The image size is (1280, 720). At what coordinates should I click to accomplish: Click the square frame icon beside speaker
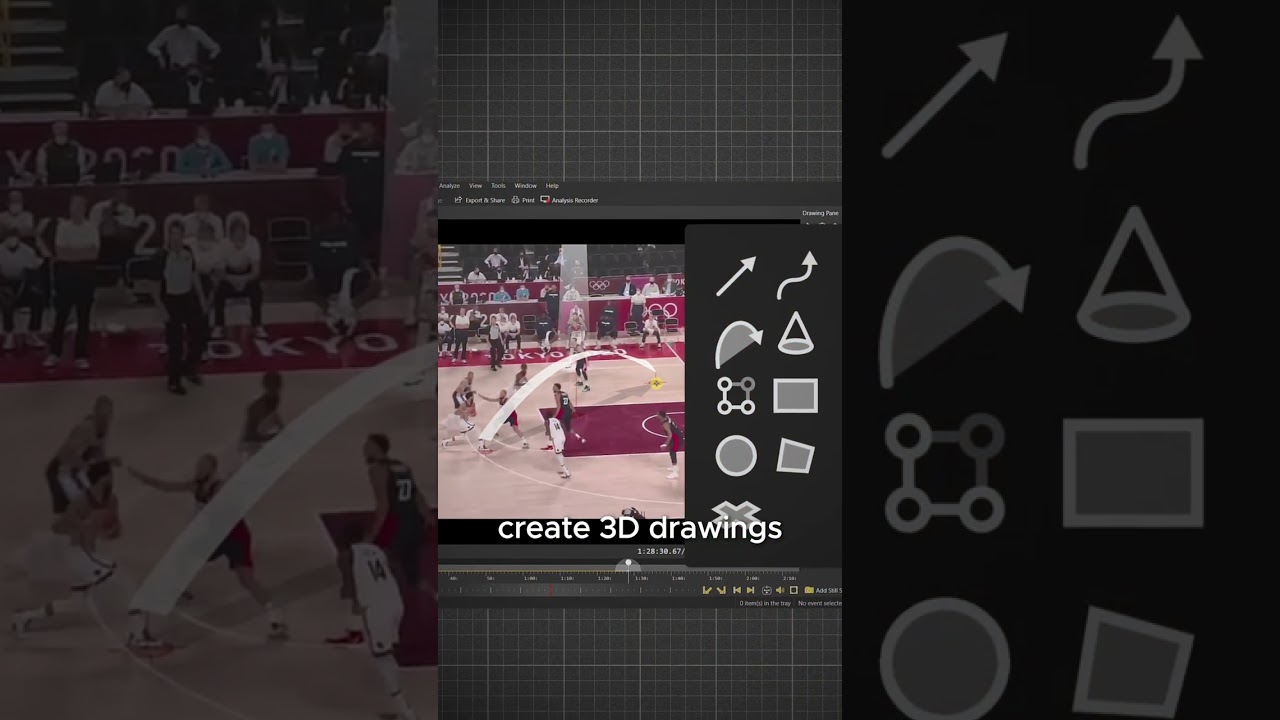[794, 590]
